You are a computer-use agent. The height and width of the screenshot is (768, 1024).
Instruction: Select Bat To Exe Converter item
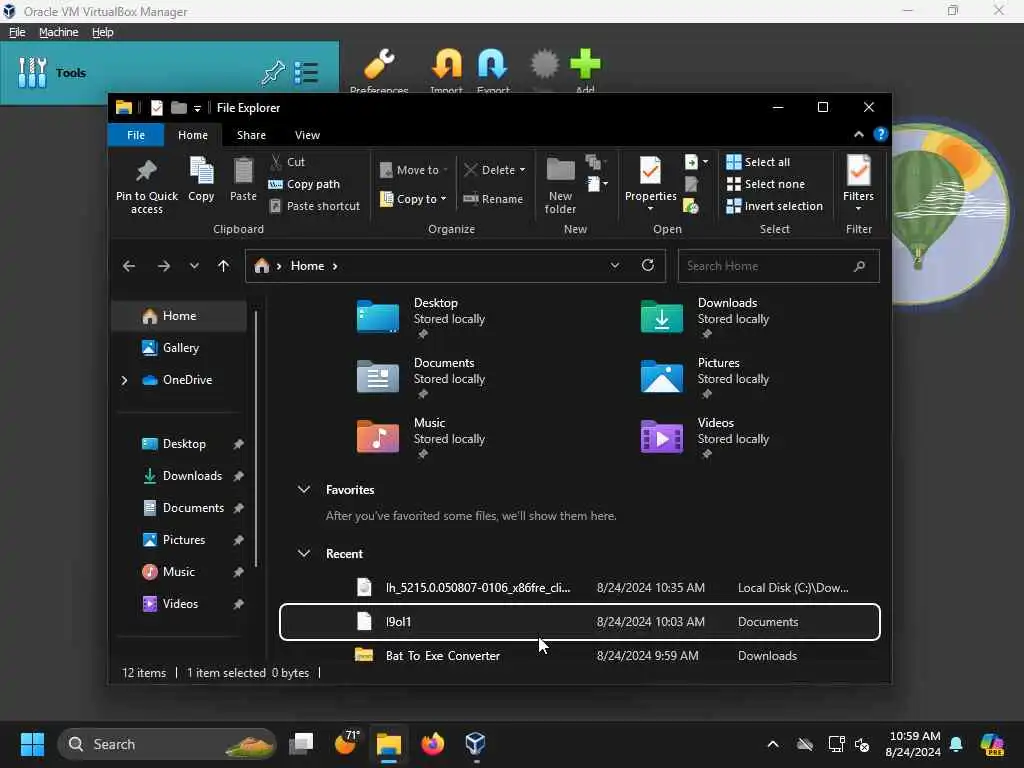579,655
